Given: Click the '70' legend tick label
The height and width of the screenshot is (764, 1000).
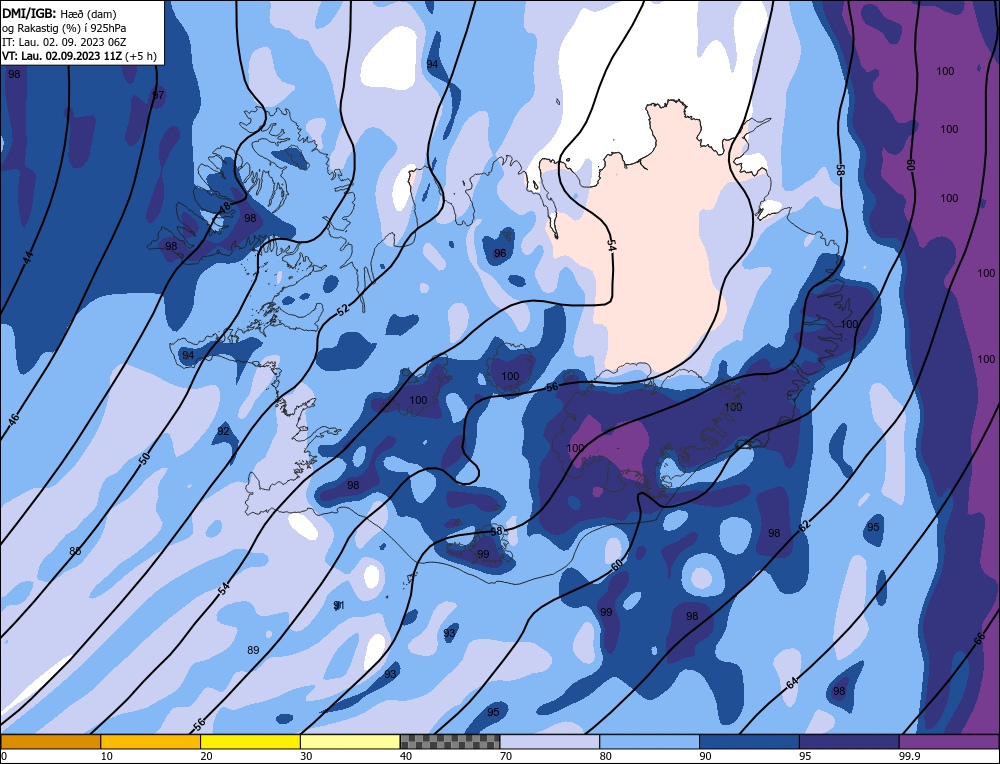Looking at the screenshot, I should point(506,756).
